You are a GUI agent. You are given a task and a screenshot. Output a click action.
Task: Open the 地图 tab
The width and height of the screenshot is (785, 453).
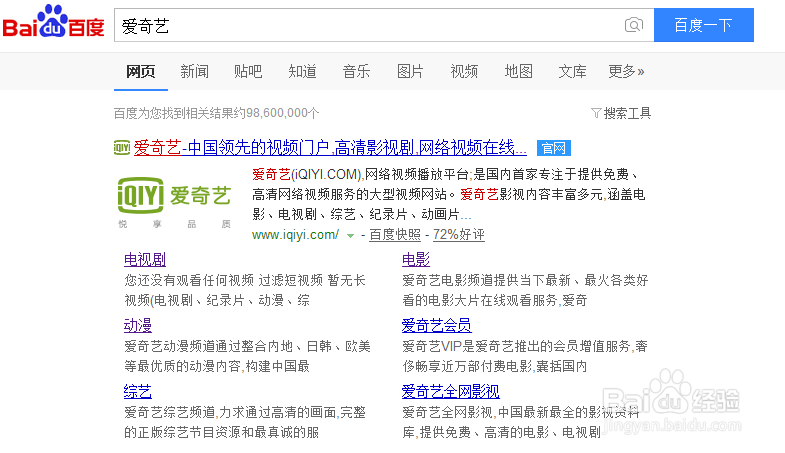pos(518,72)
